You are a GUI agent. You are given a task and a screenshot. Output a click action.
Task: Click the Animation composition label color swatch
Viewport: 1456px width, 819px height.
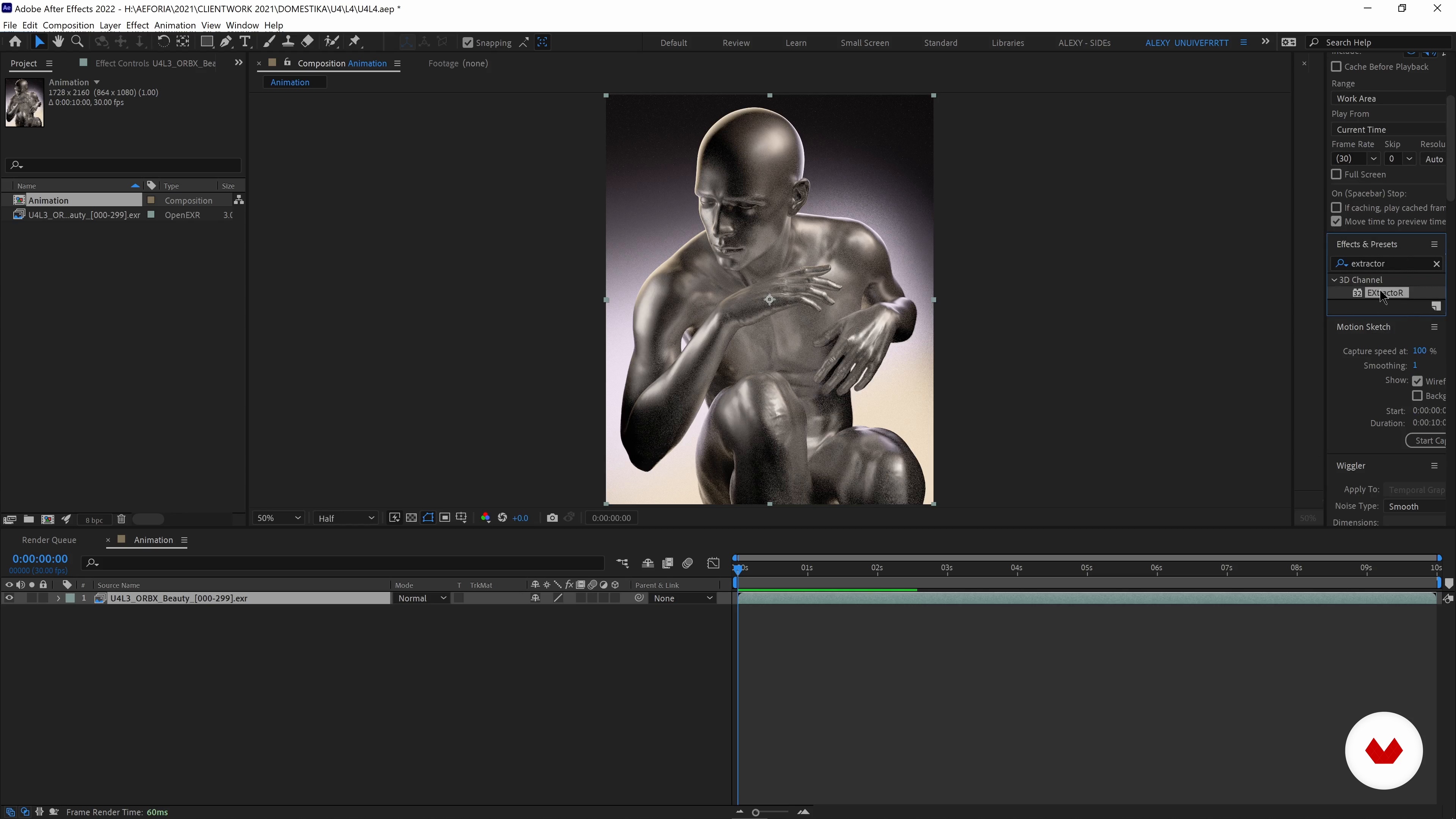(x=151, y=200)
